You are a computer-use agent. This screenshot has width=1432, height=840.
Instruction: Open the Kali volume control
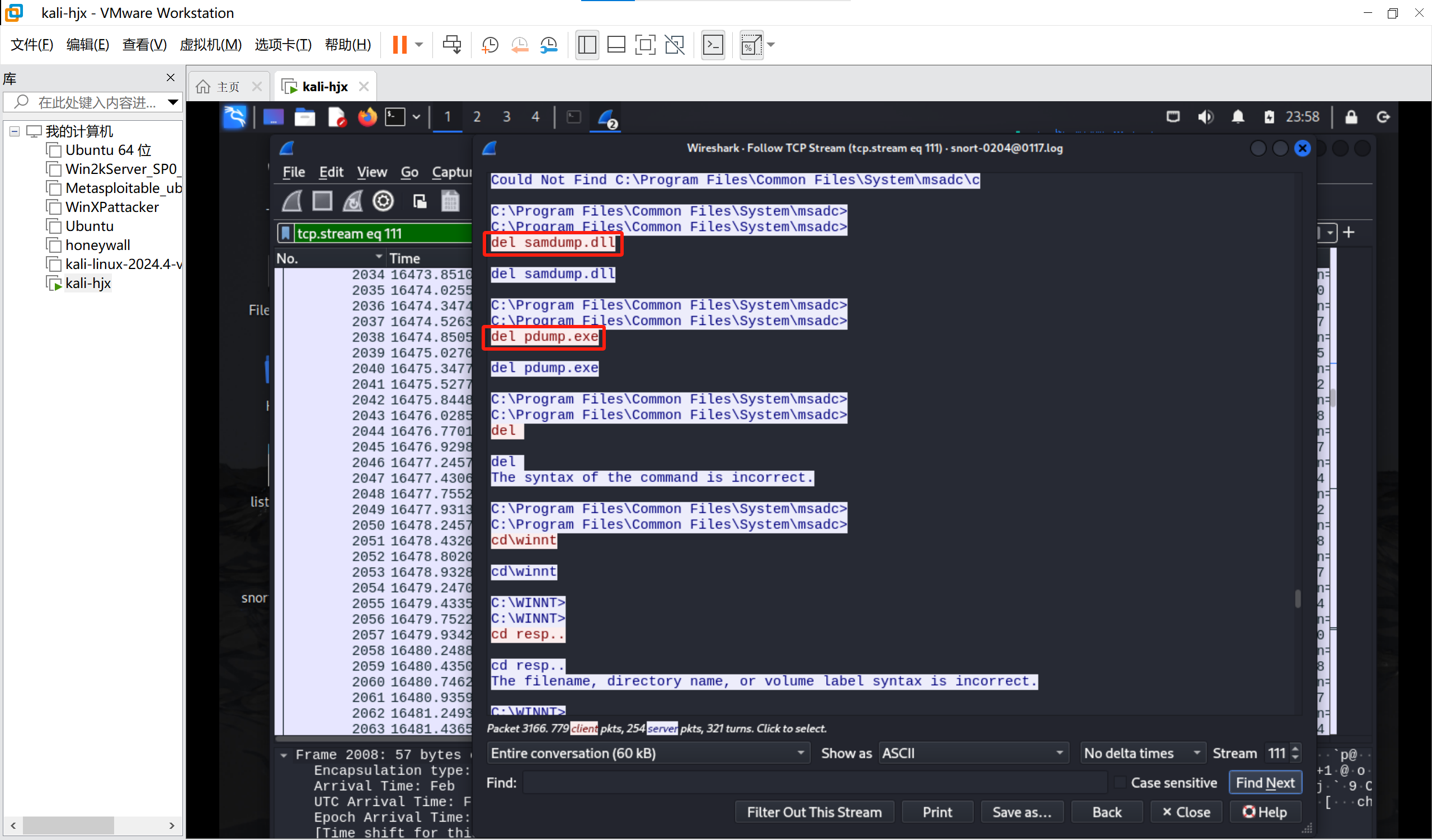tap(1206, 117)
